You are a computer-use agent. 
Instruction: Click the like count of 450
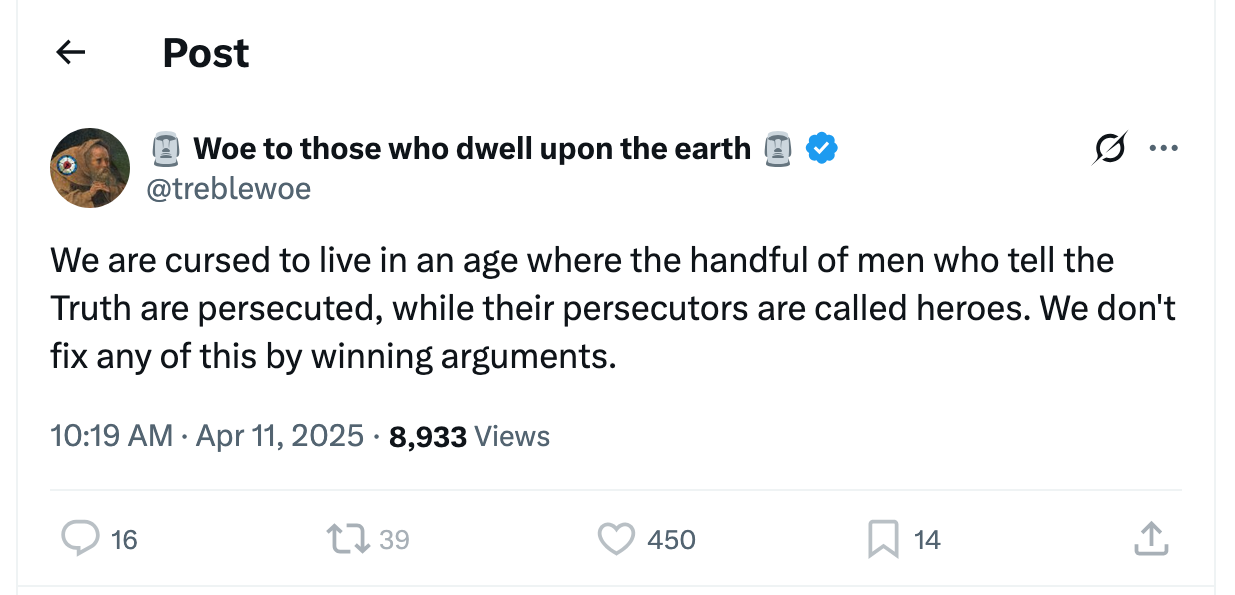[671, 541]
